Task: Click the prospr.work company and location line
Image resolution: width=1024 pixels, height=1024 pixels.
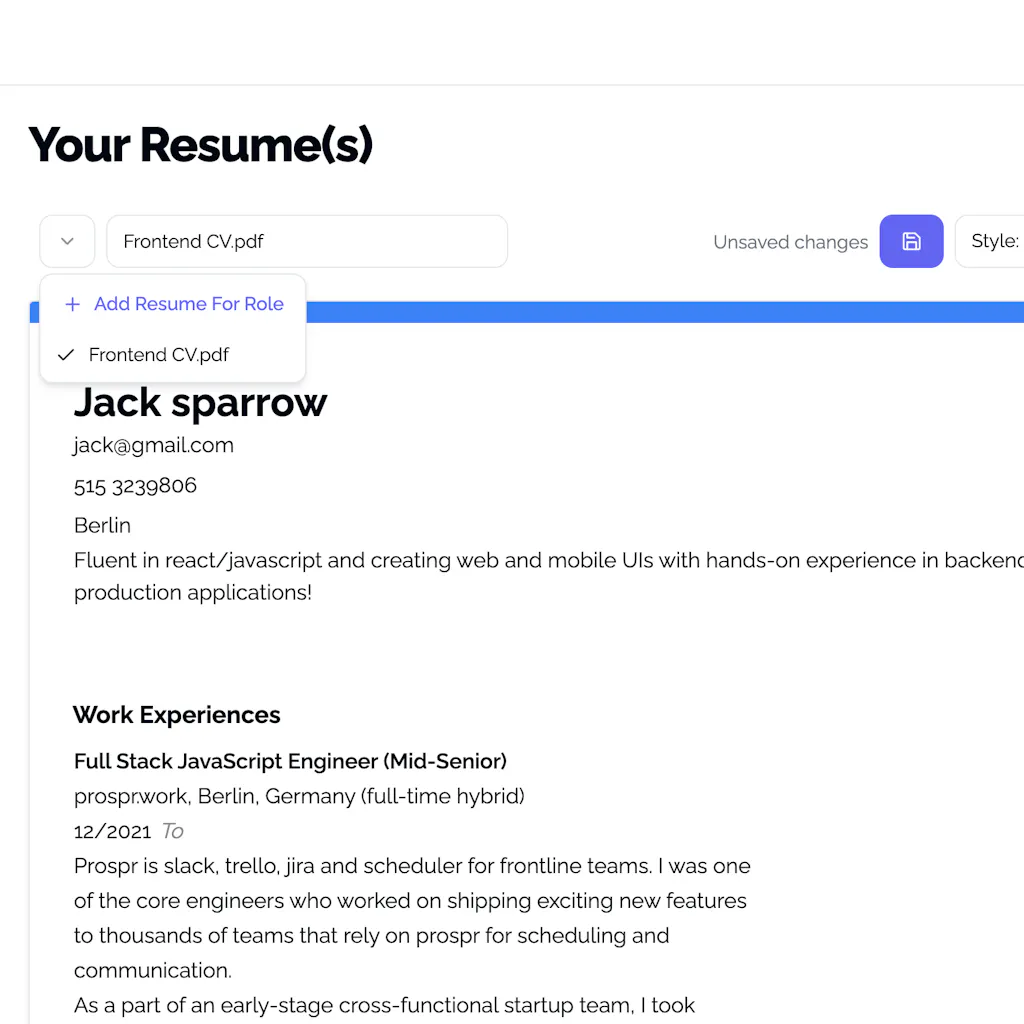Action: tap(299, 796)
